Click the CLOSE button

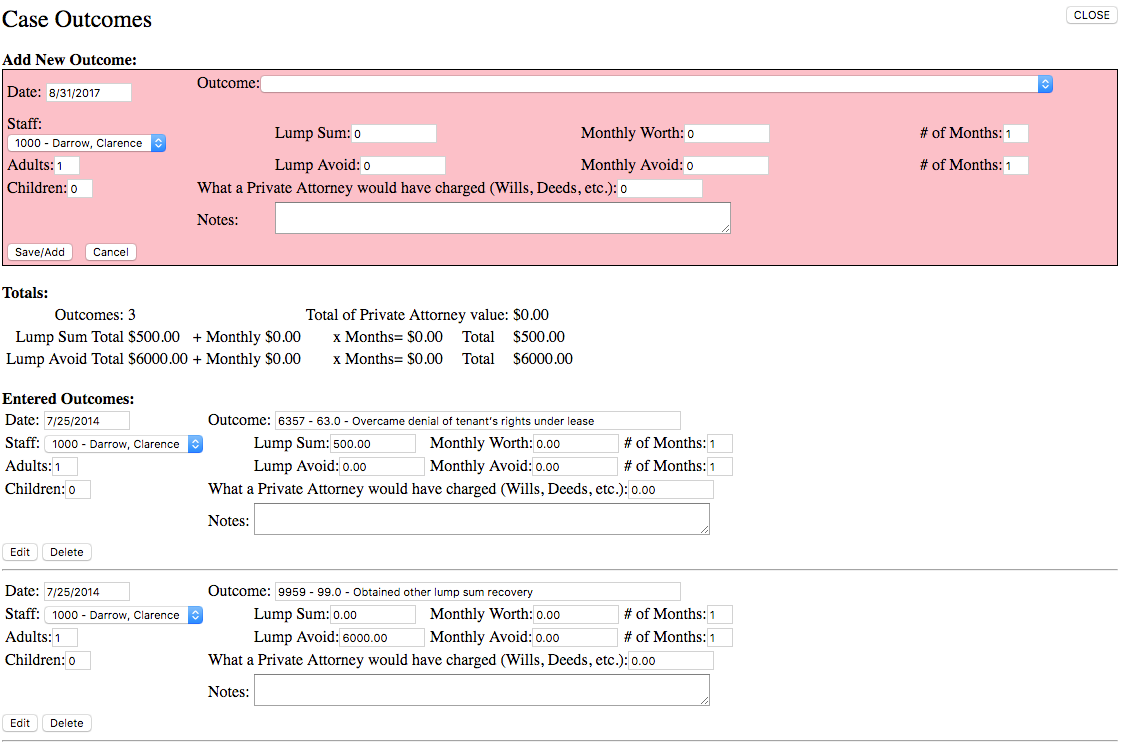pyautogui.click(x=1091, y=15)
